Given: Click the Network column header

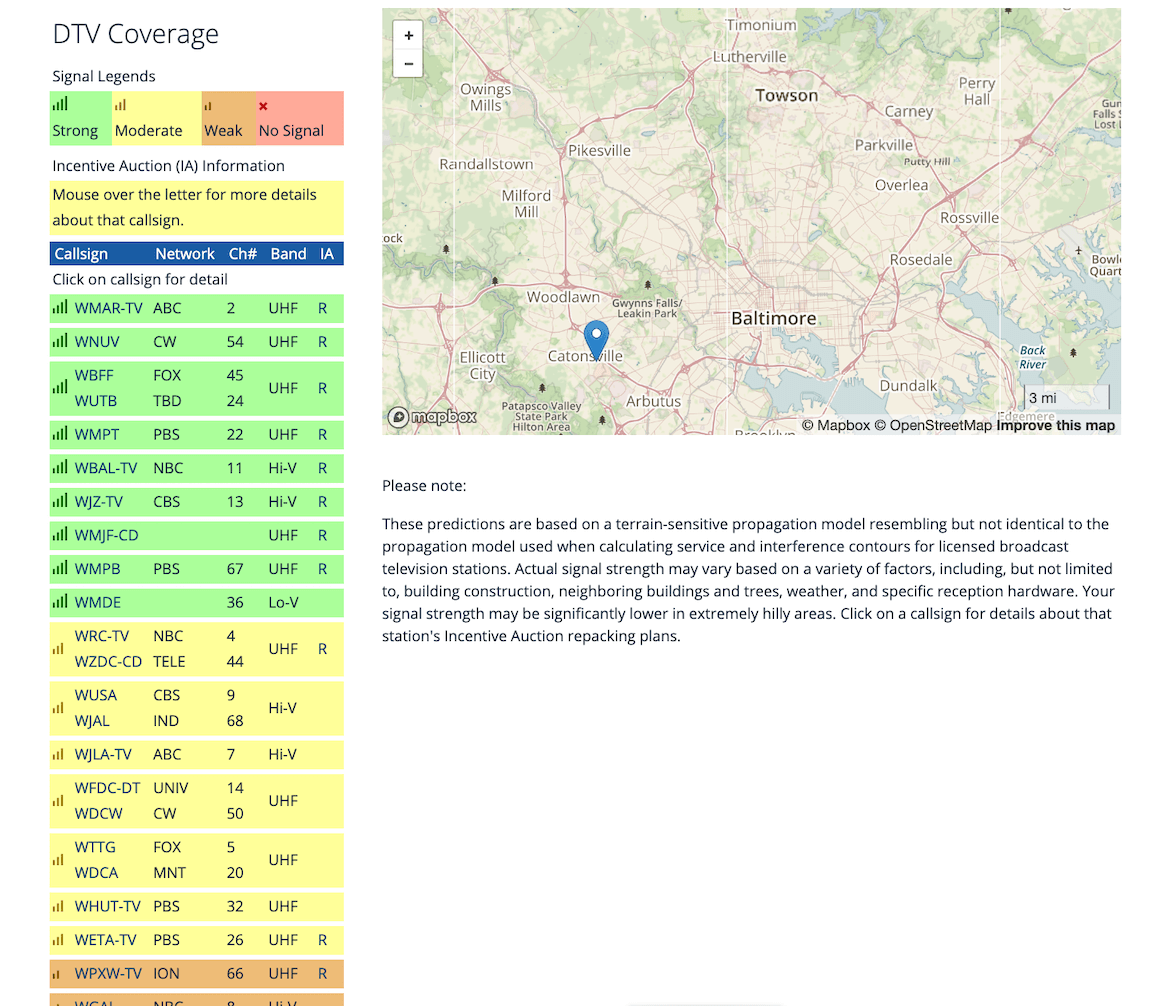Looking at the screenshot, I should click(x=185, y=254).
